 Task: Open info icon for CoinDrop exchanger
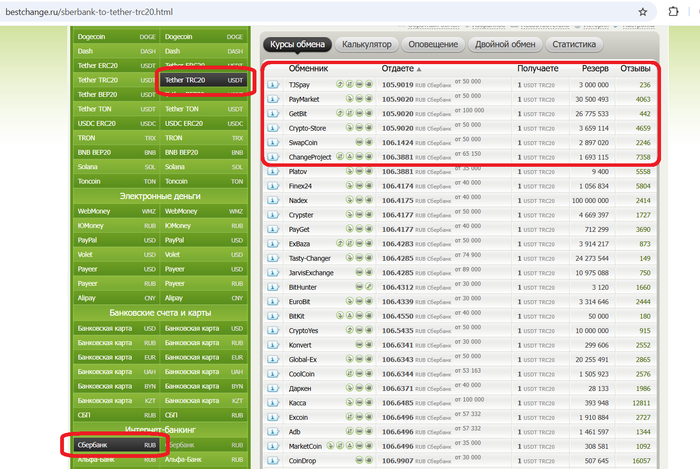coord(273,461)
